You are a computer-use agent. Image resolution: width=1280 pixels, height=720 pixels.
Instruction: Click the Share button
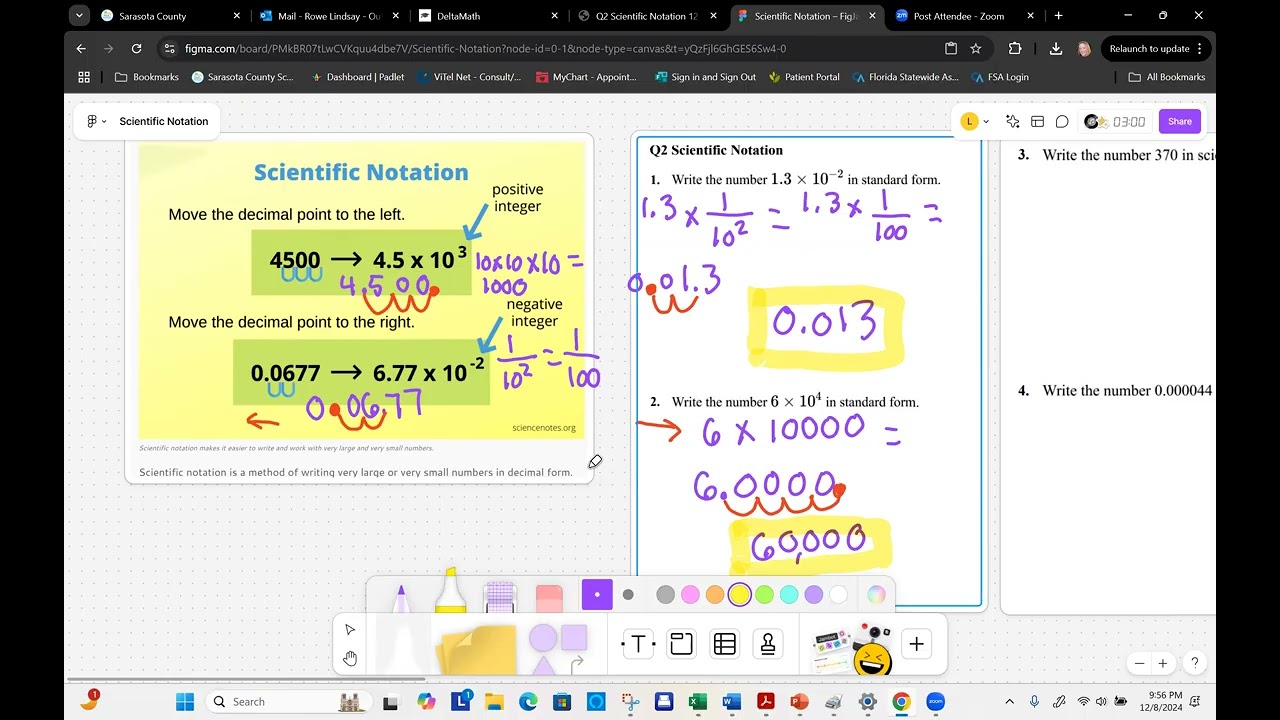pyautogui.click(x=1180, y=121)
